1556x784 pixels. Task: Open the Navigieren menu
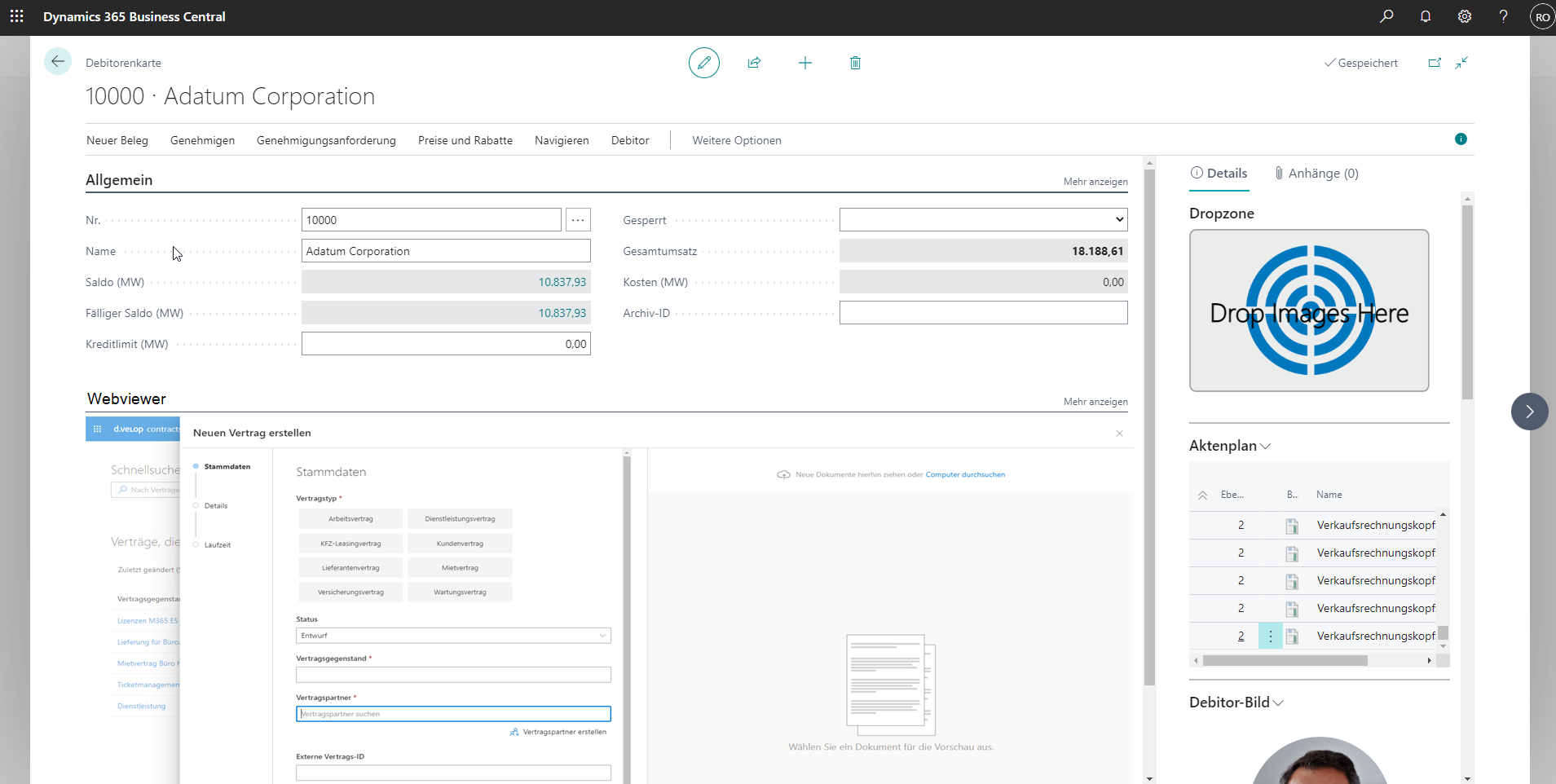pyautogui.click(x=562, y=140)
